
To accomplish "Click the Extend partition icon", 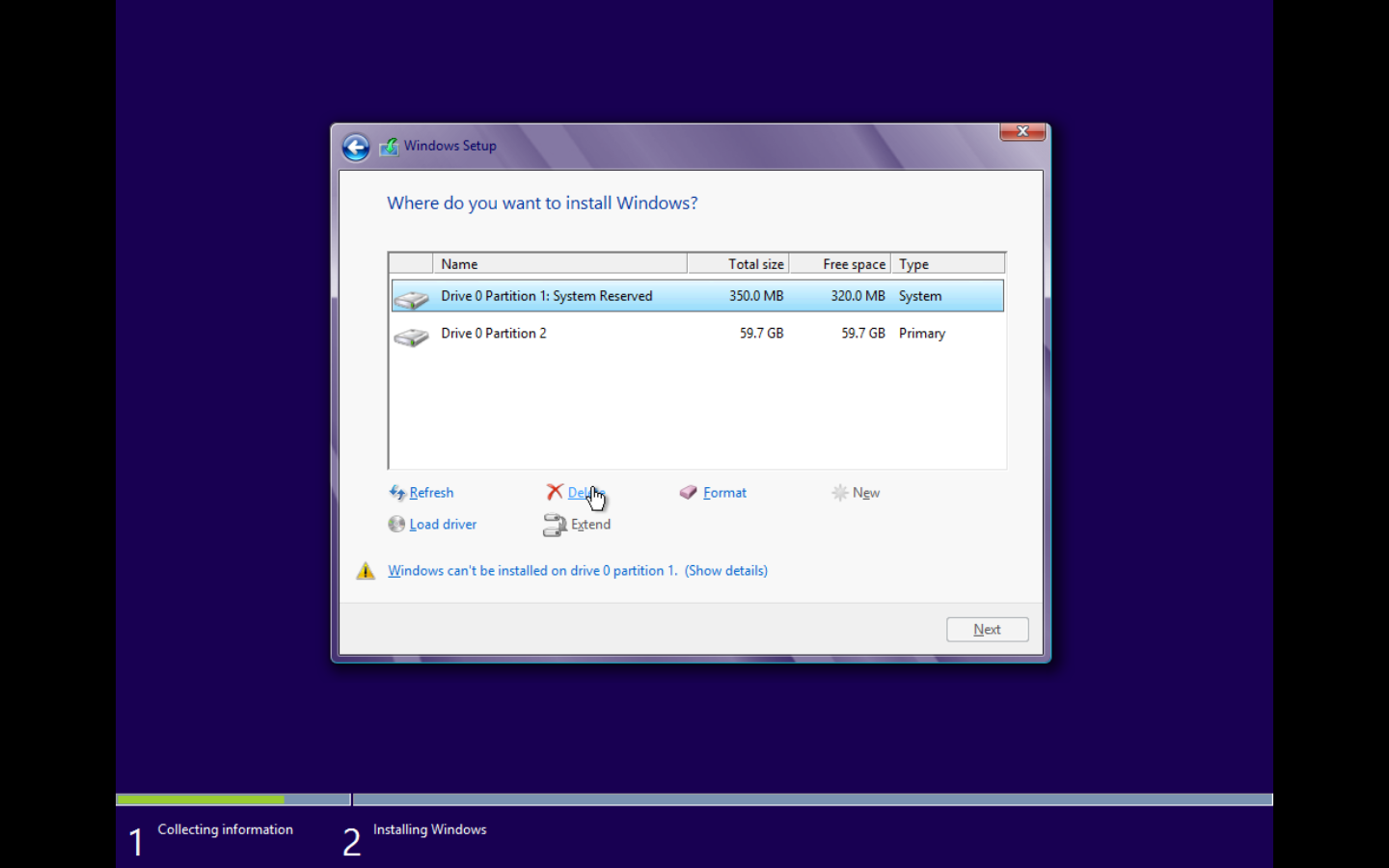I will pyautogui.click(x=555, y=525).
